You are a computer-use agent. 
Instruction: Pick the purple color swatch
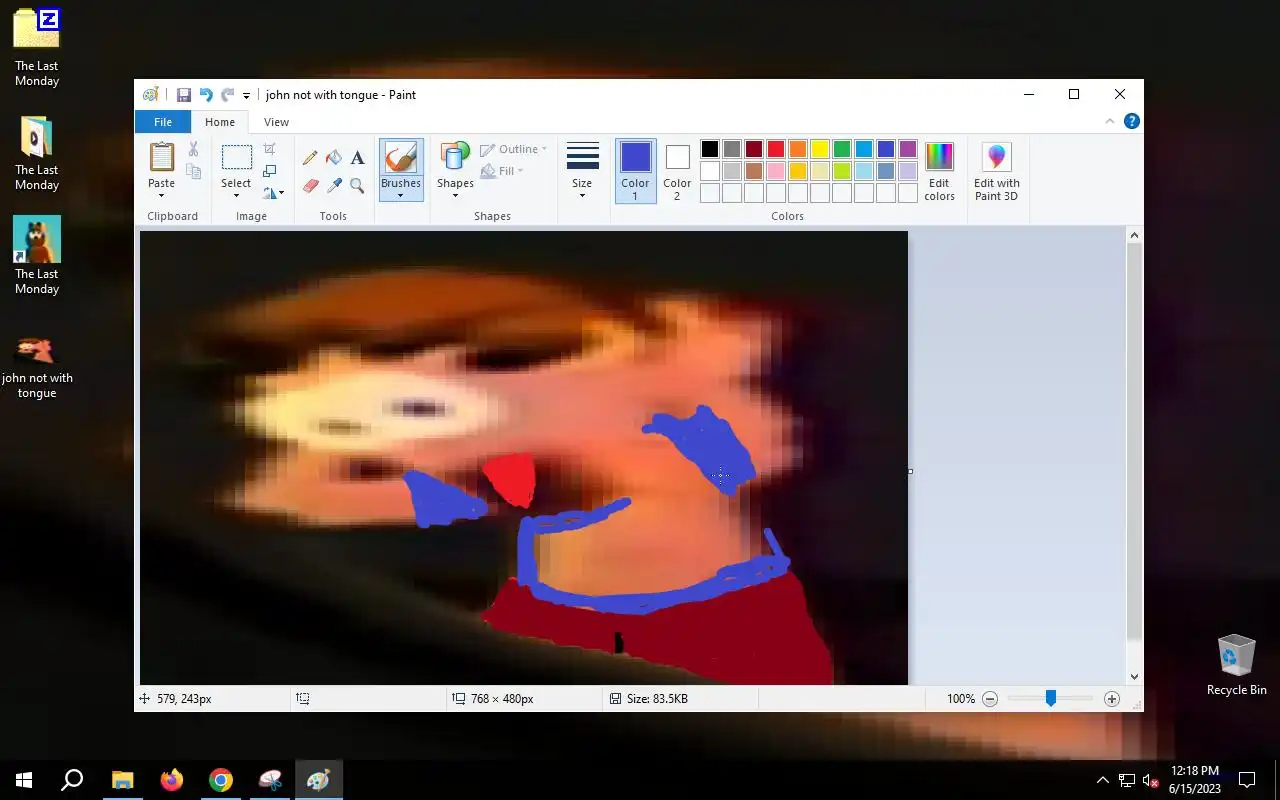pyautogui.click(x=908, y=149)
